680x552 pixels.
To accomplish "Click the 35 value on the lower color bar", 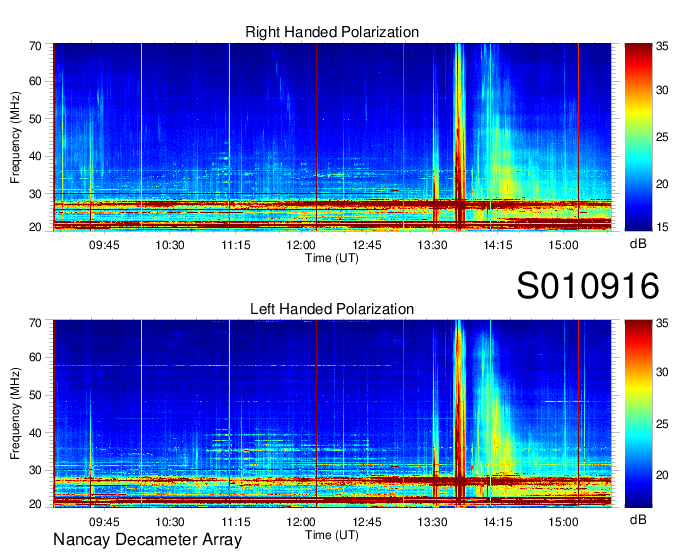I will 662,323.
